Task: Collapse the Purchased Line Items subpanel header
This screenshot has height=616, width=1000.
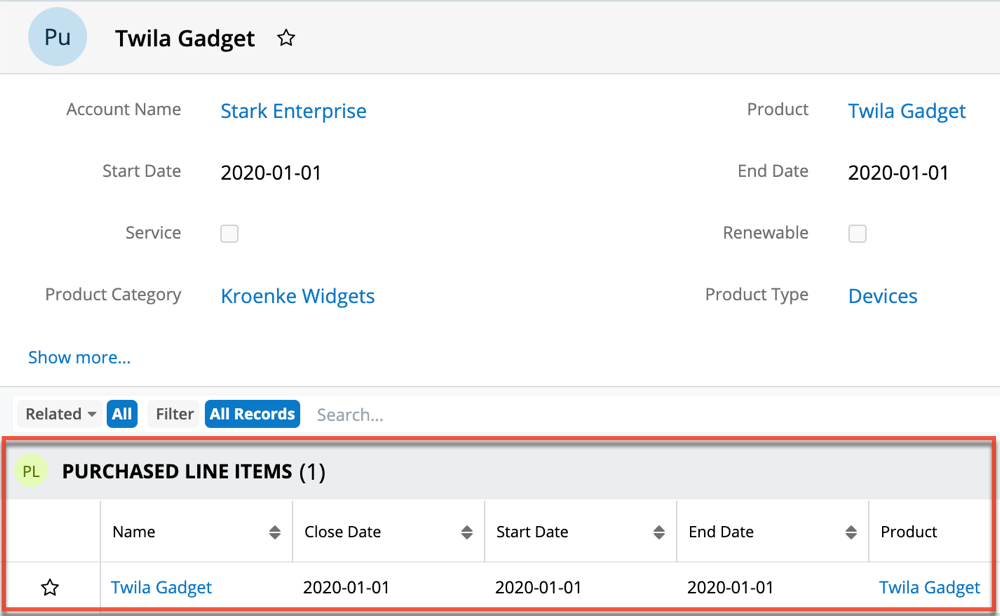Action: [x=500, y=472]
